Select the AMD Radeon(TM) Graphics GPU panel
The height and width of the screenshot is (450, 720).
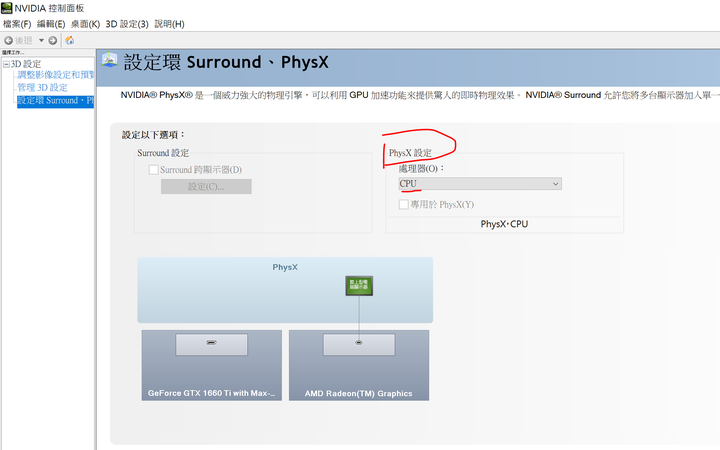(x=359, y=366)
